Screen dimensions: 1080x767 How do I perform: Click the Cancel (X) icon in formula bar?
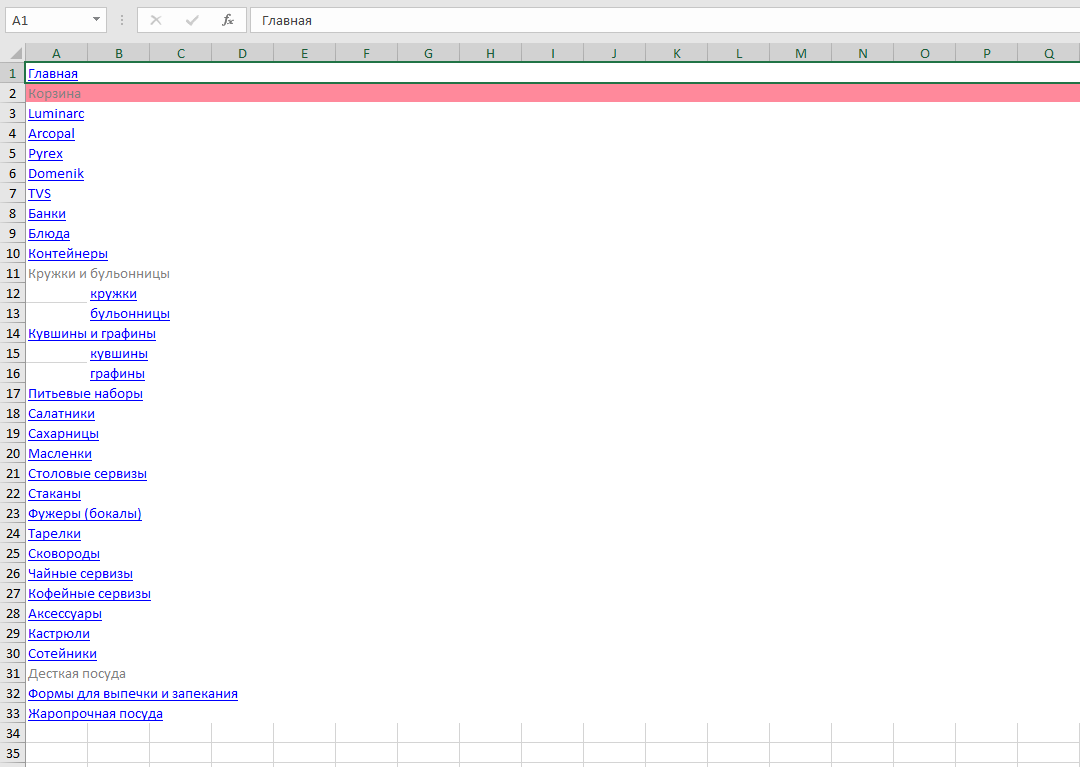pos(156,21)
